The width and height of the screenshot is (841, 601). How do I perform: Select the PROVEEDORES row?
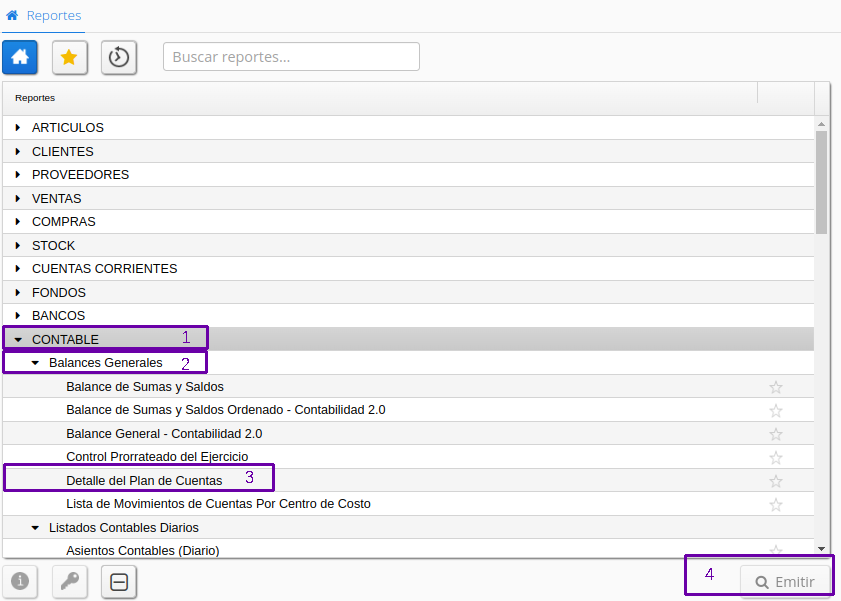(408, 175)
